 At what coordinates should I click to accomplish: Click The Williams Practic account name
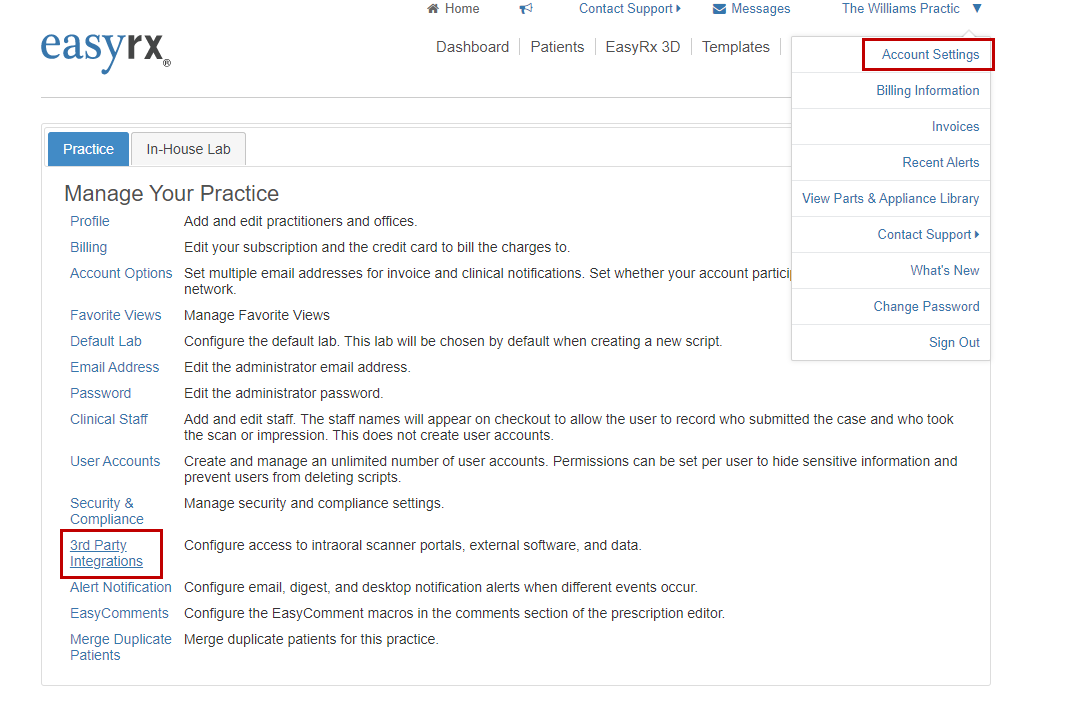(x=900, y=9)
